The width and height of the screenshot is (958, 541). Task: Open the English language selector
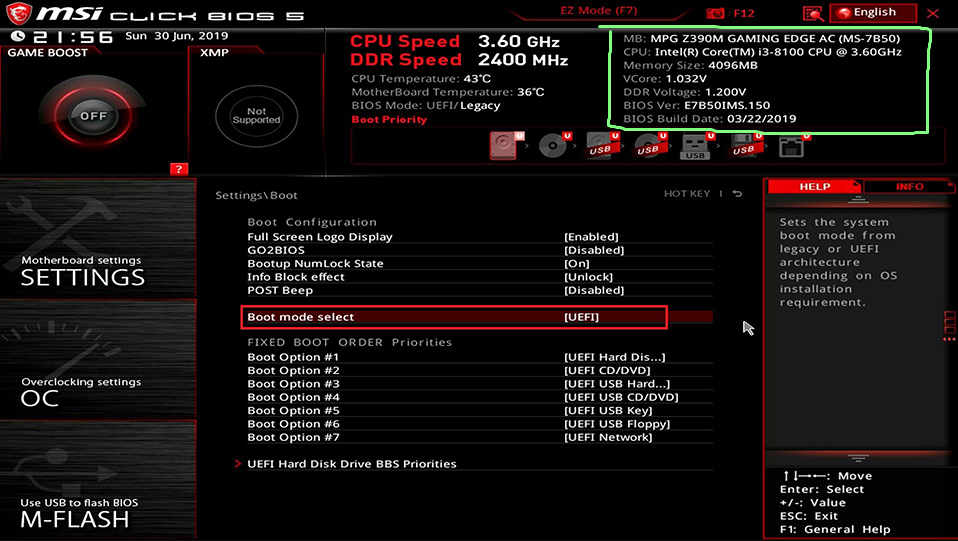click(873, 13)
